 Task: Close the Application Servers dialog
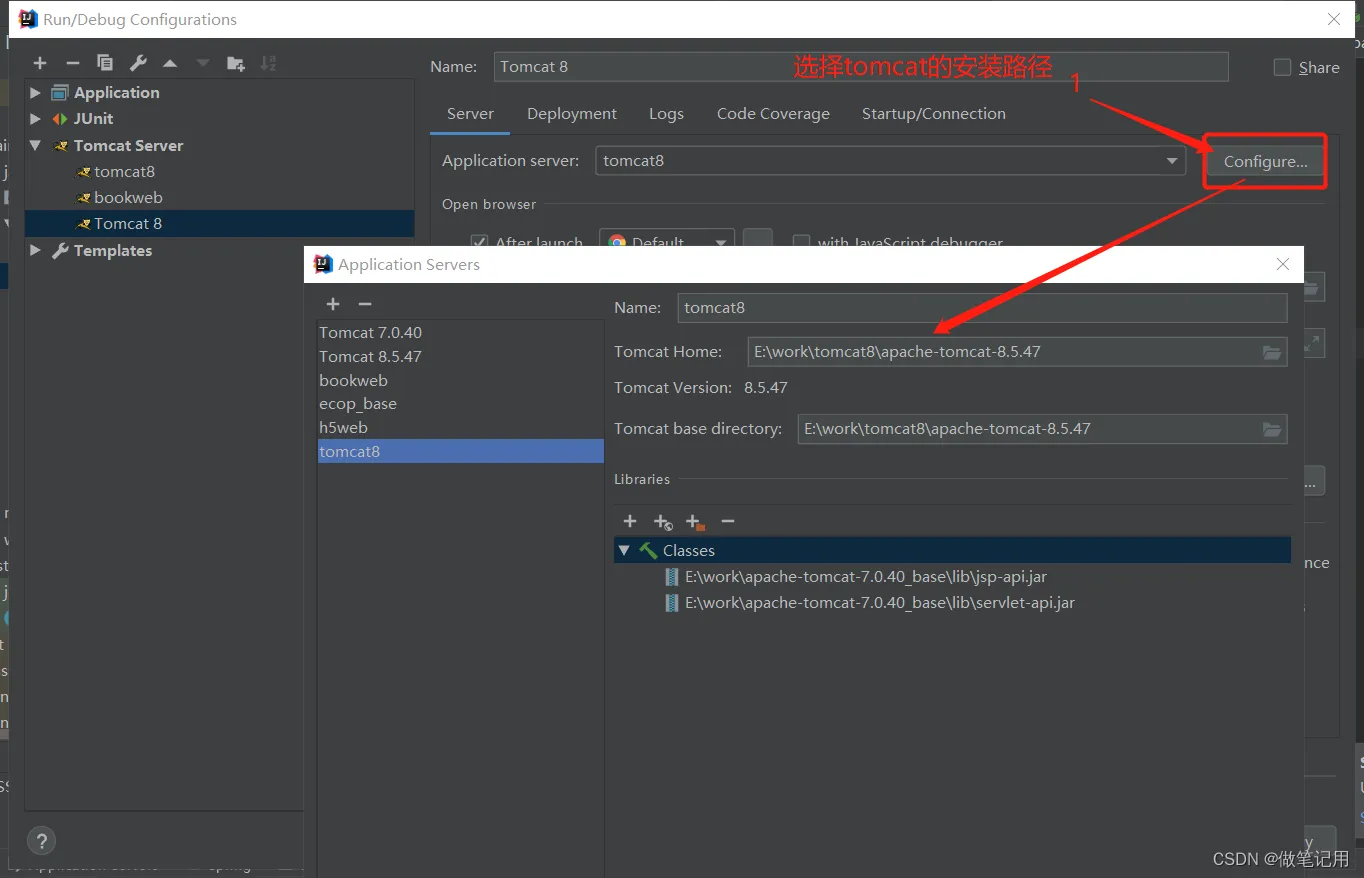1283,264
